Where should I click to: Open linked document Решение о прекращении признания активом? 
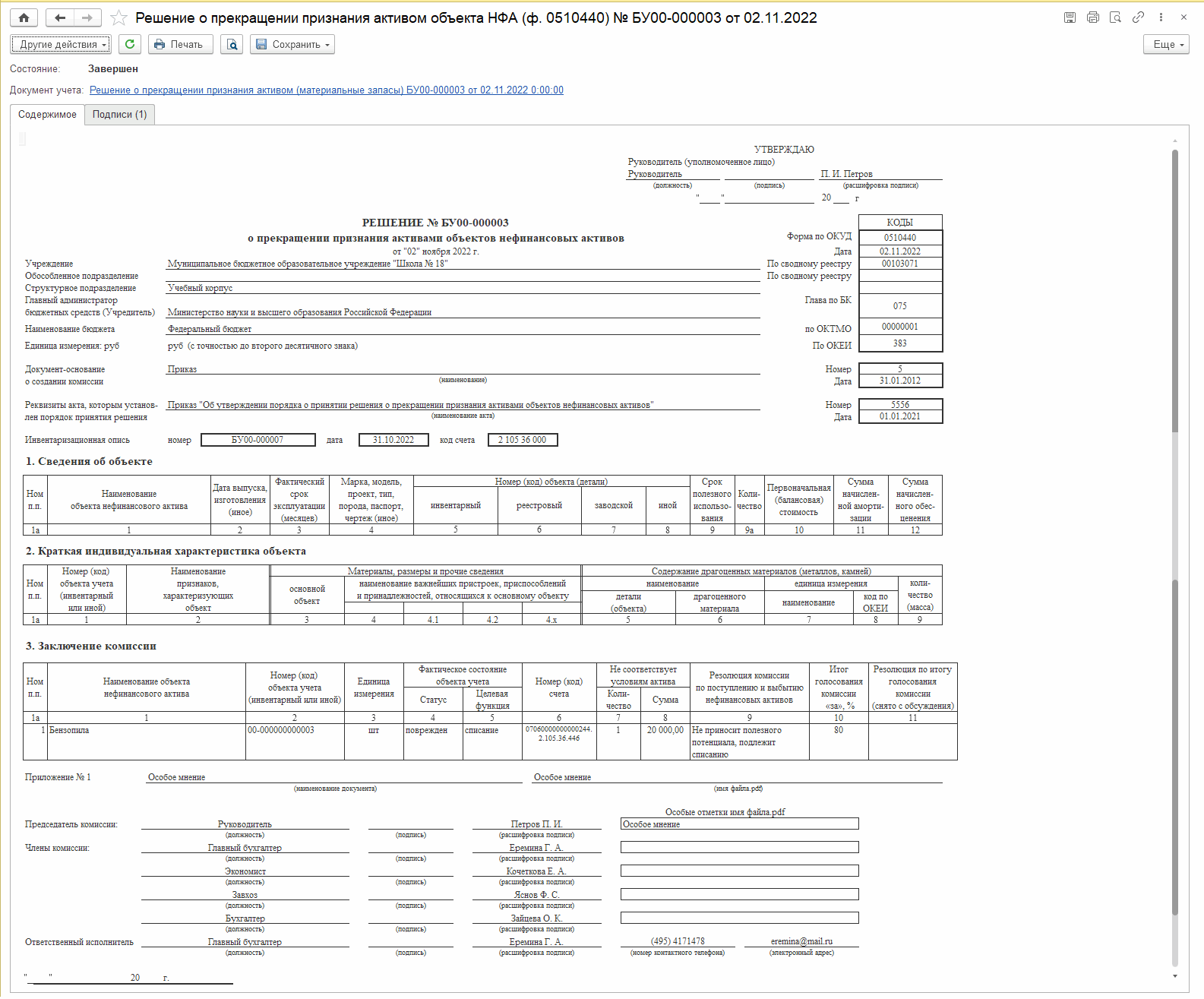click(x=327, y=90)
